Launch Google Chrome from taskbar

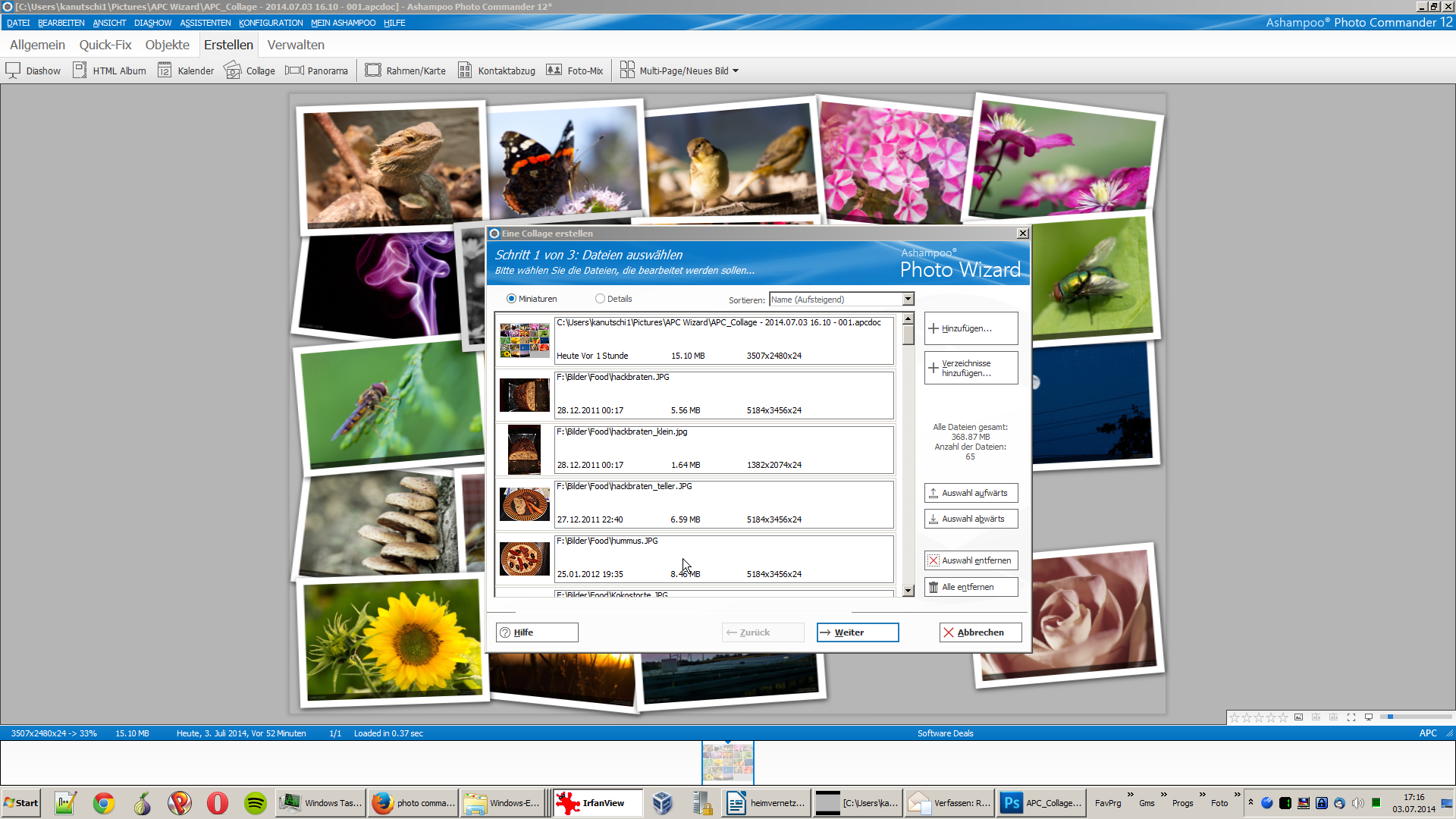pyautogui.click(x=104, y=803)
